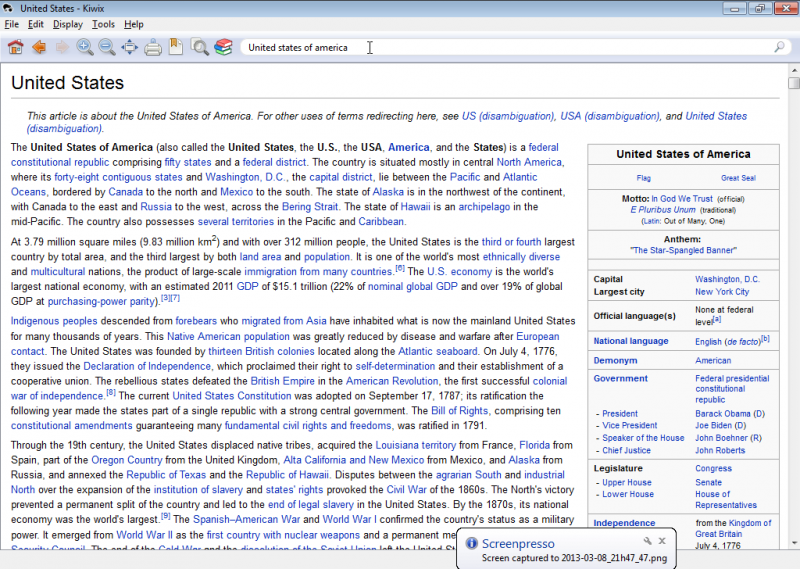Viewport: 800px width, 569px height.
Task: Run the search with the magnifier in the search box
Action: pos(779,47)
